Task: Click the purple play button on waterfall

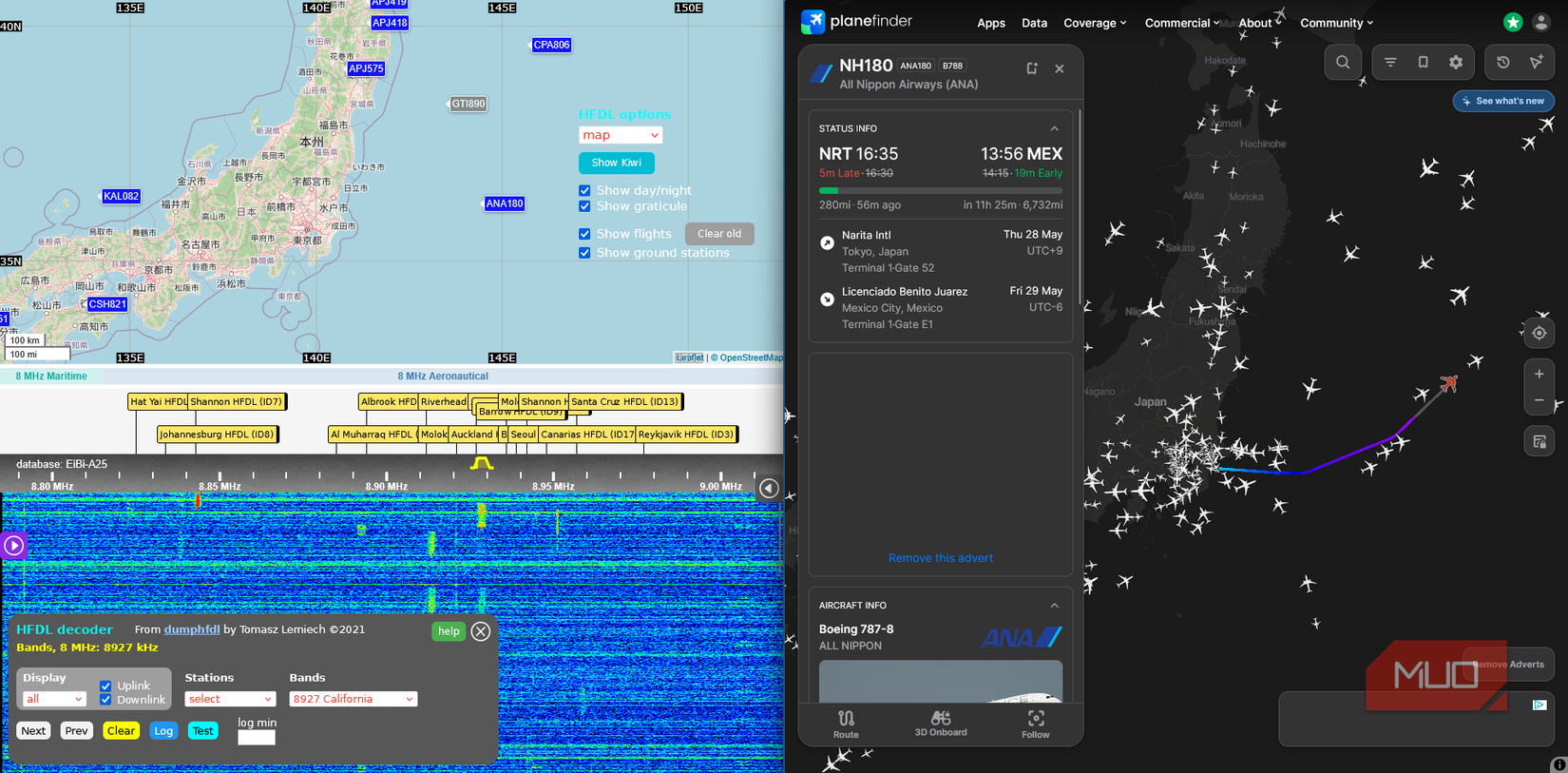Action: point(13,546)
